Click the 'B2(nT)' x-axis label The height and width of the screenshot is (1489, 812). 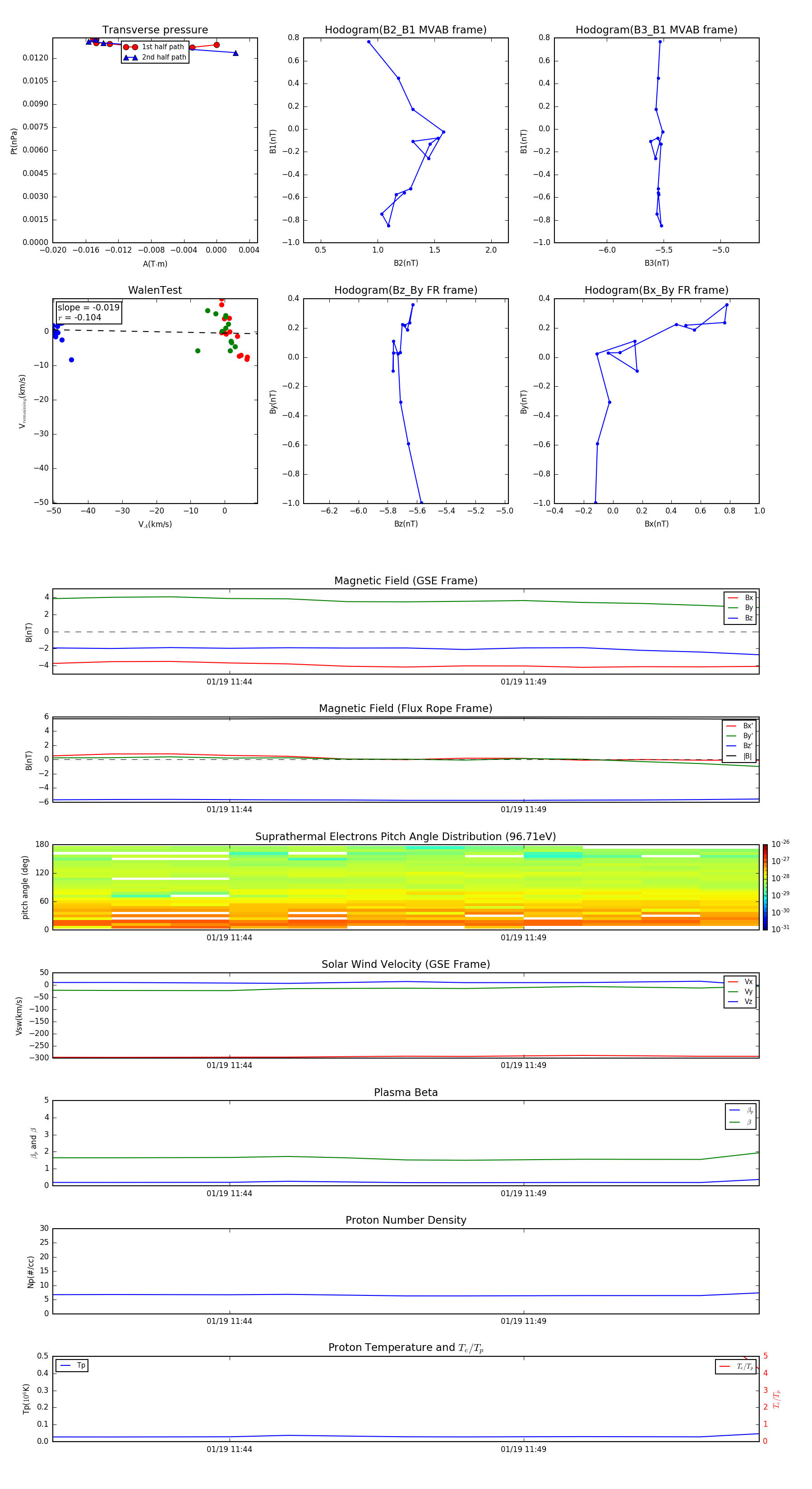pos(406,263)
